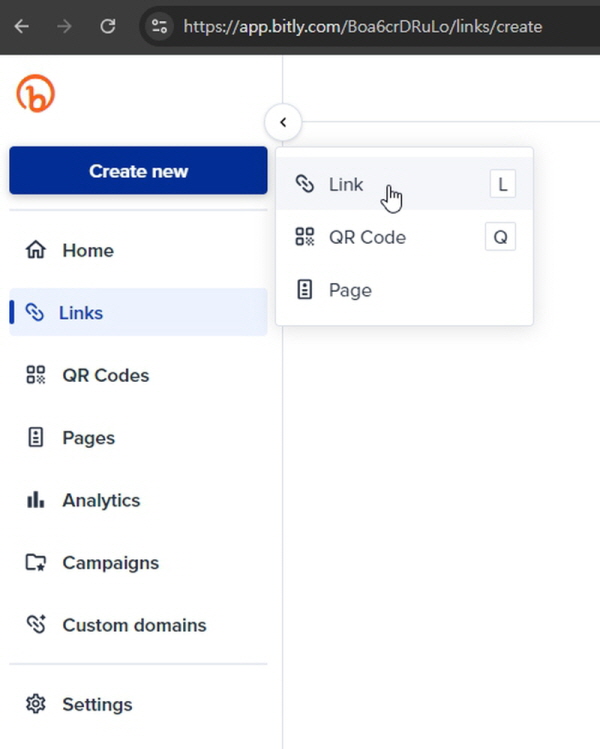Click the Analytics bar chart icon
Screen dimensions: 600x749
click(x=36, y=500)
